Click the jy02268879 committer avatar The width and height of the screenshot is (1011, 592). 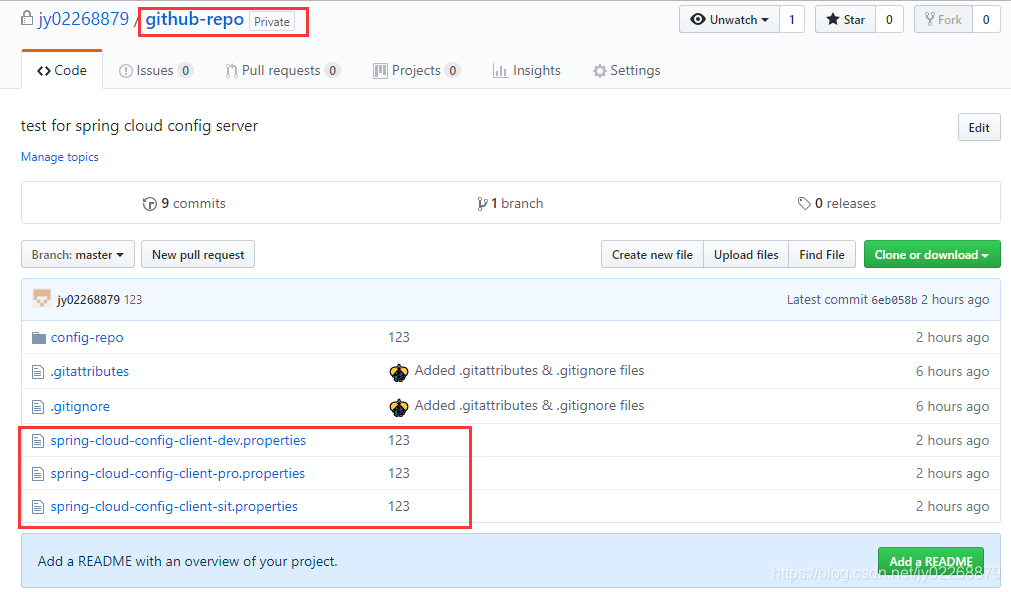pos(42,299)
